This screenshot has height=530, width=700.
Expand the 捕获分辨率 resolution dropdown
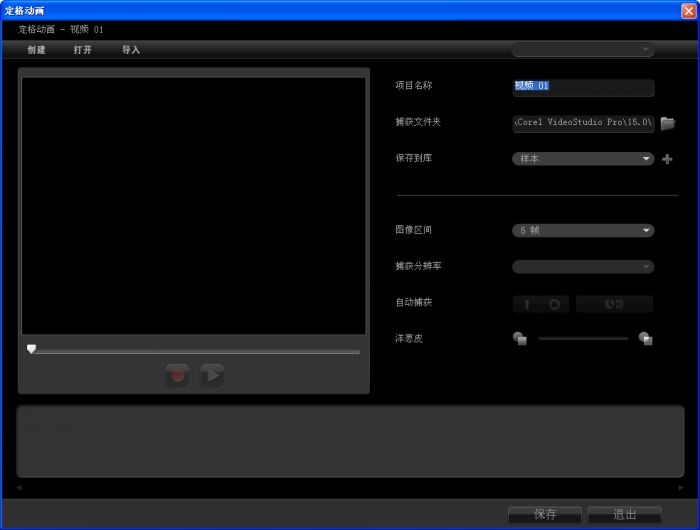583,267
